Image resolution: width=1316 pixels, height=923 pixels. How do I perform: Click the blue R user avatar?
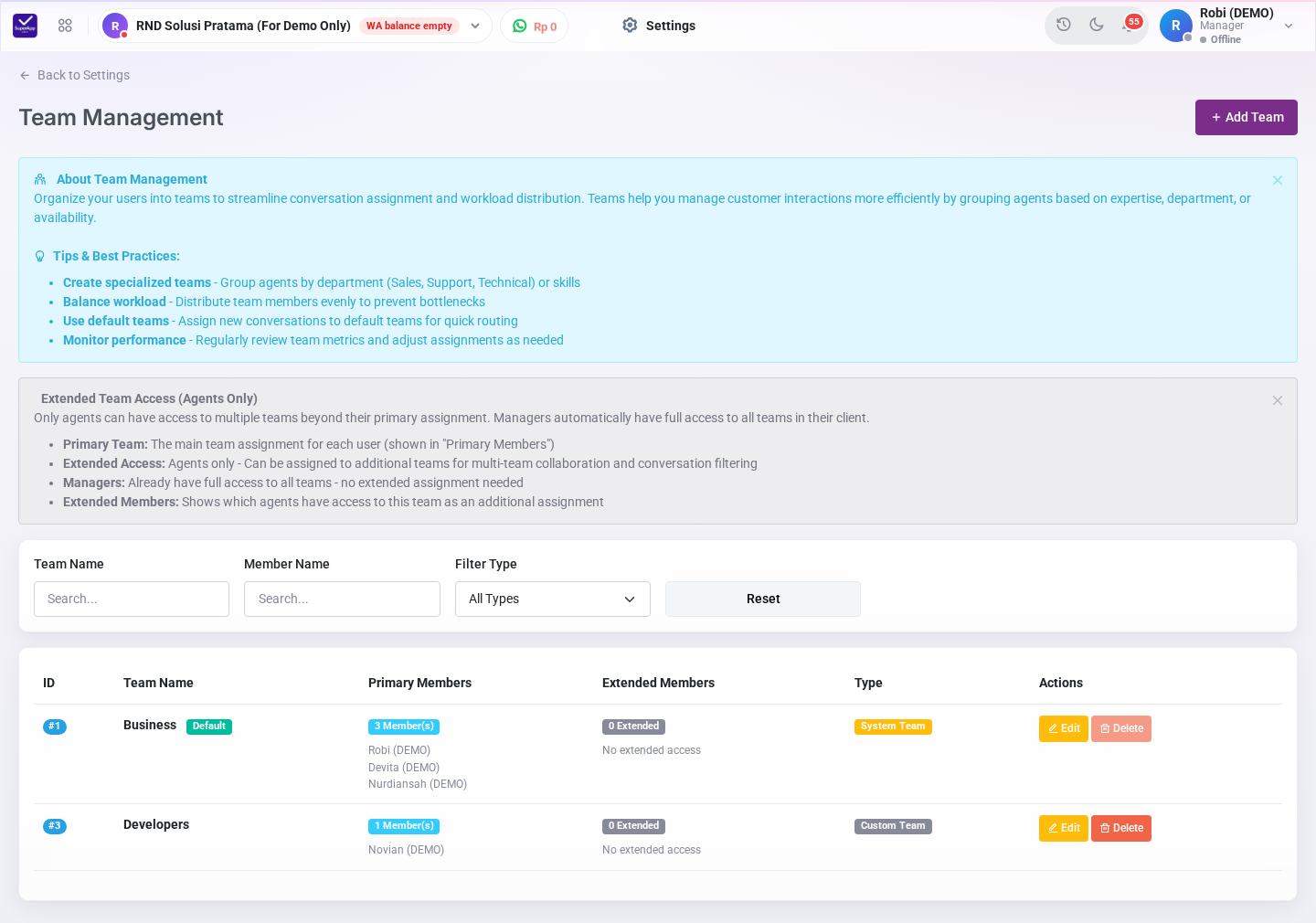[1176, 26]
